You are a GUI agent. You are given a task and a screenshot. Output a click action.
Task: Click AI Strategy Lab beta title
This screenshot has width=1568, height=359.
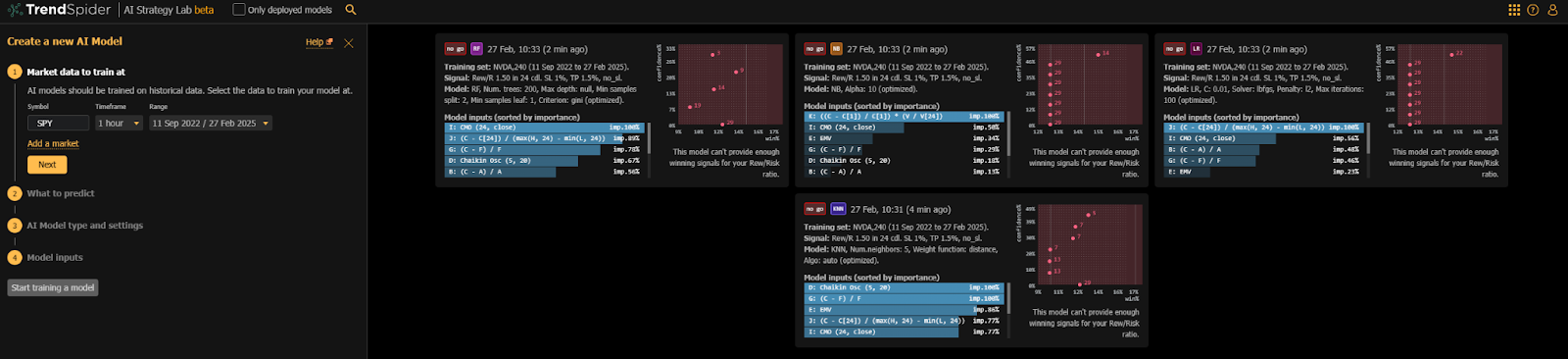(169, 10)
